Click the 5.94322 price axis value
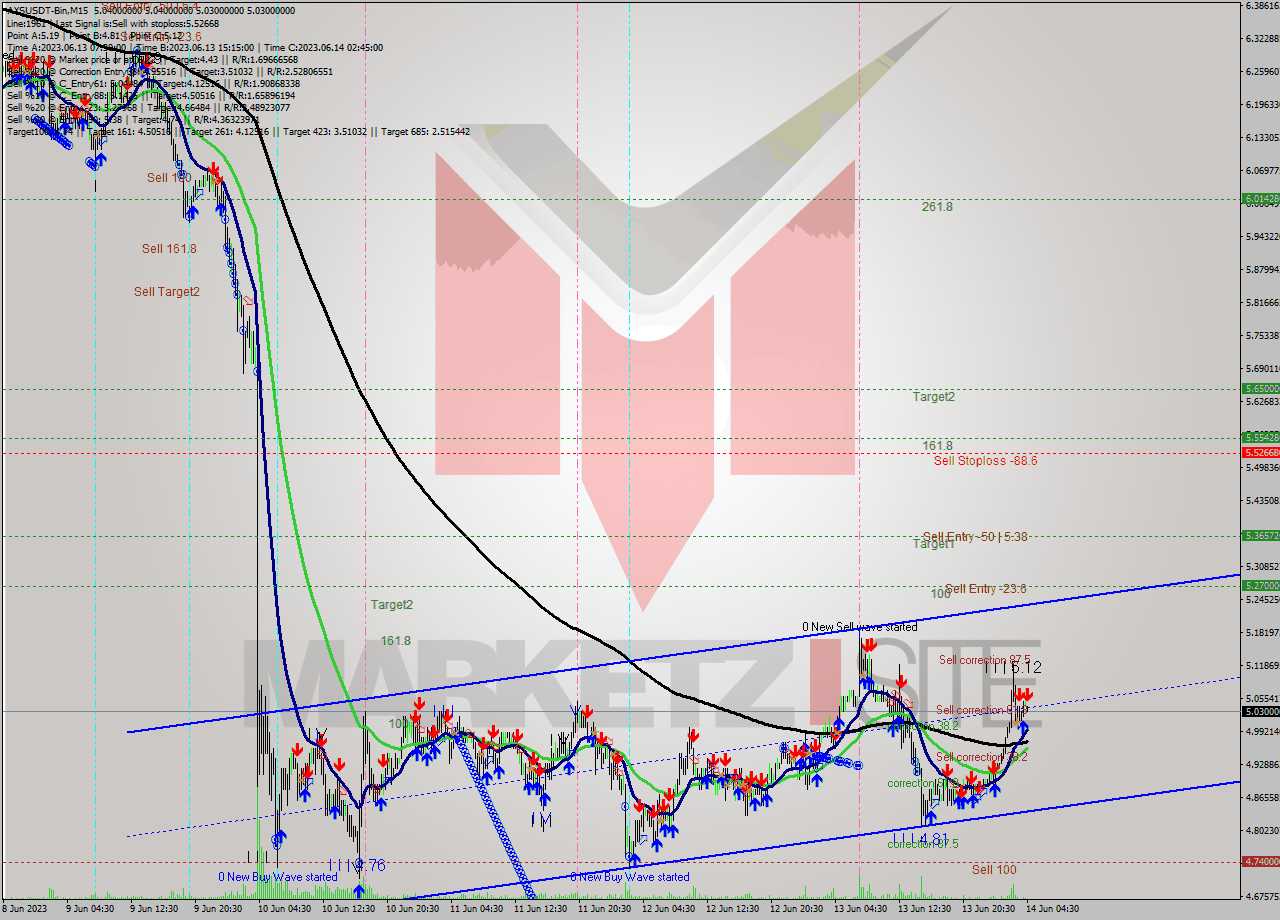The height and width of the screenshot is (920, 1280). [1262, 236]
